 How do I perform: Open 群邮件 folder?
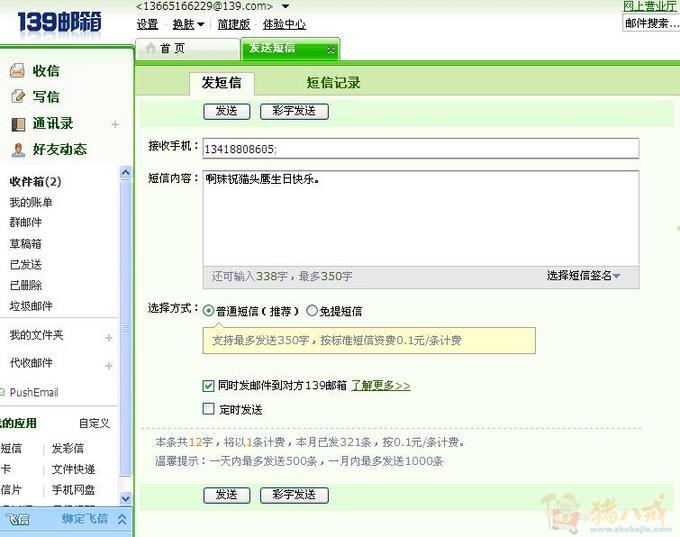pos(26,223)
